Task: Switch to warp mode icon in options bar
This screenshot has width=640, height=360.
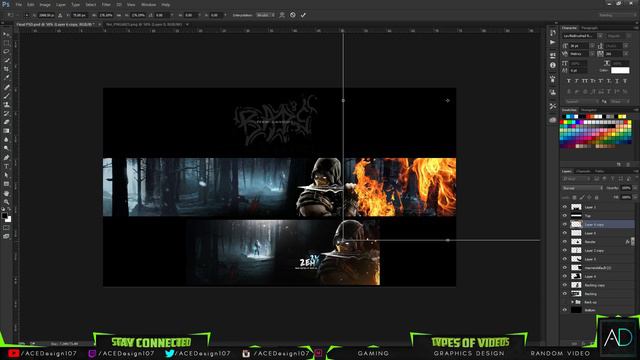Action: pyautogui.click(x=282, y=15)
